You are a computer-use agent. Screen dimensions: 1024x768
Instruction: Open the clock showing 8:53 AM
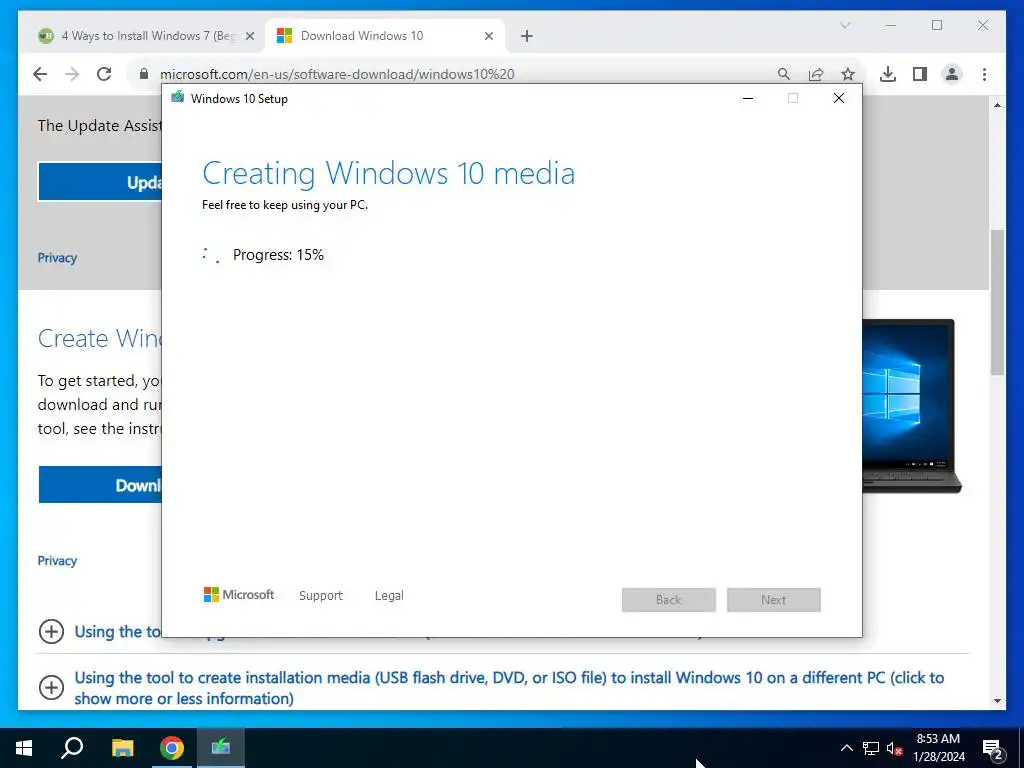coord(939,748)
